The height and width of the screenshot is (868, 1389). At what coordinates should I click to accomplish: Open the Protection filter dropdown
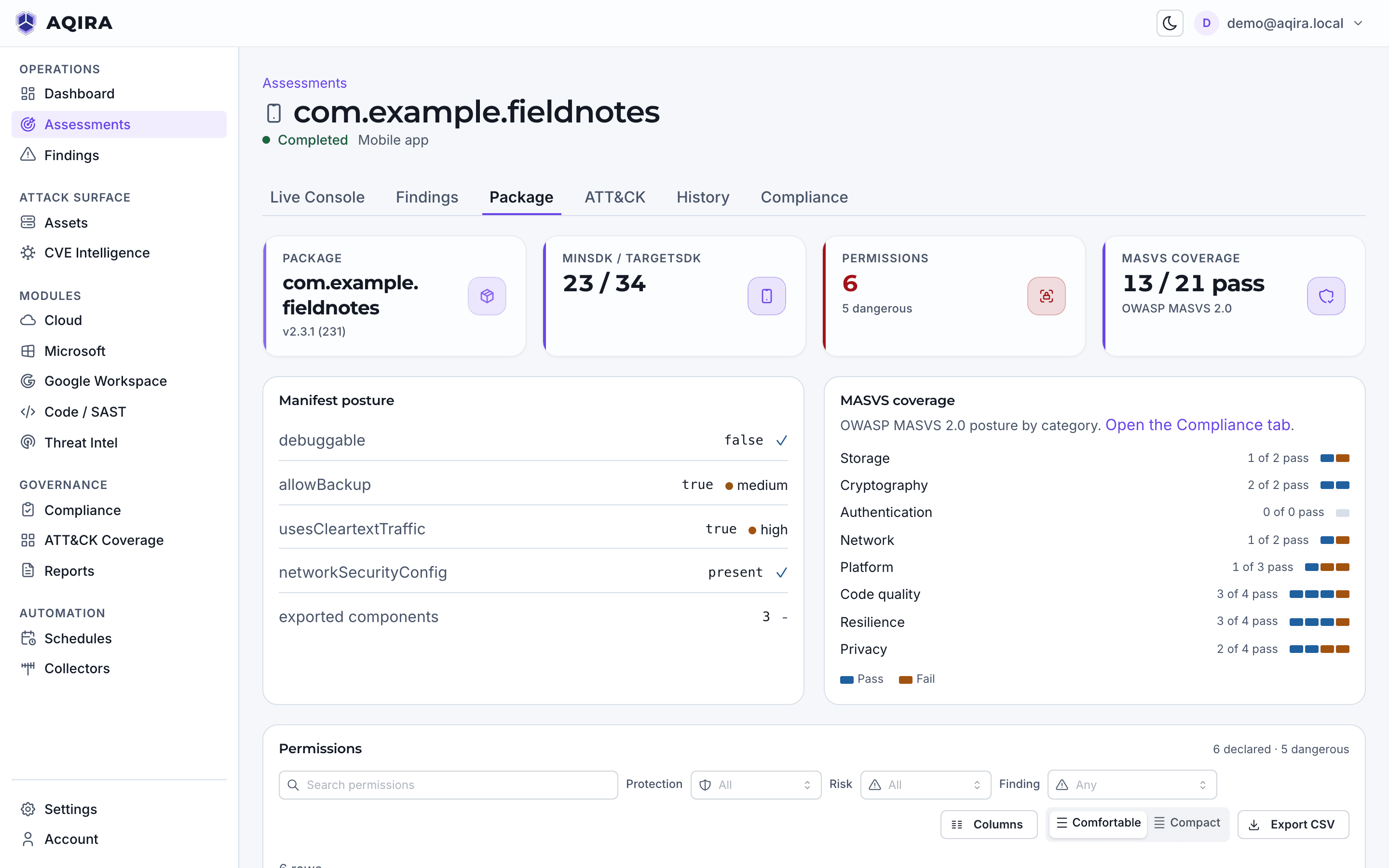point(756,785)
